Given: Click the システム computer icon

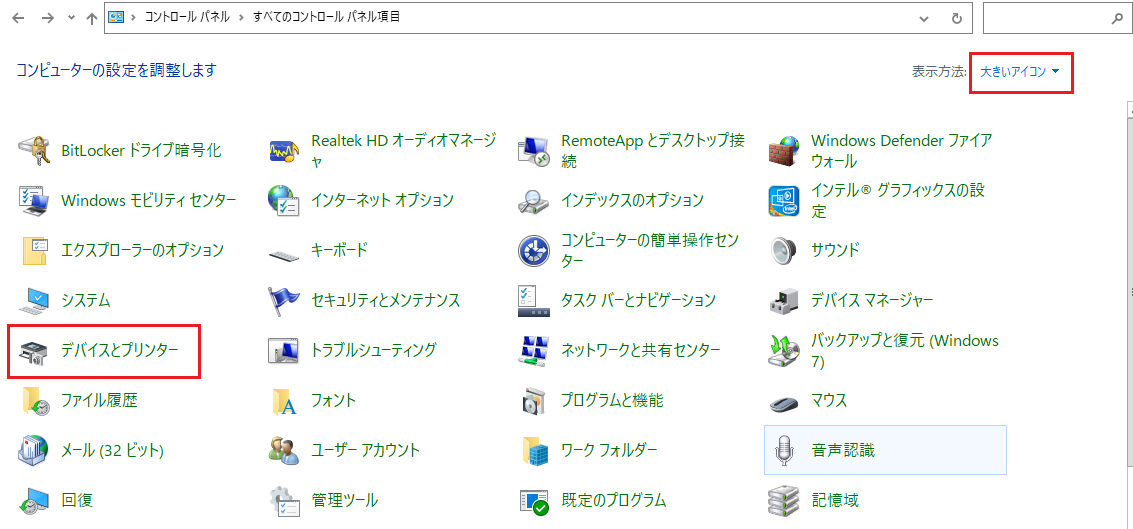Looking at the screenshot, I should 33,300.
